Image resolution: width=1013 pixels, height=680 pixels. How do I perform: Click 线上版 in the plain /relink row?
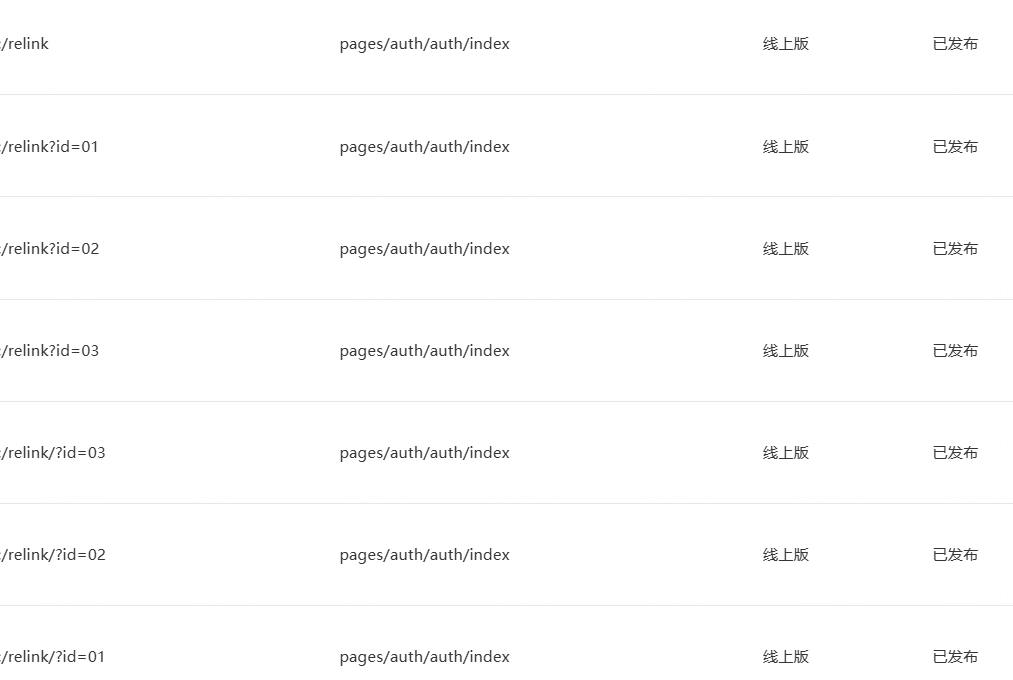pyautogui.click(x=786, y=44)
